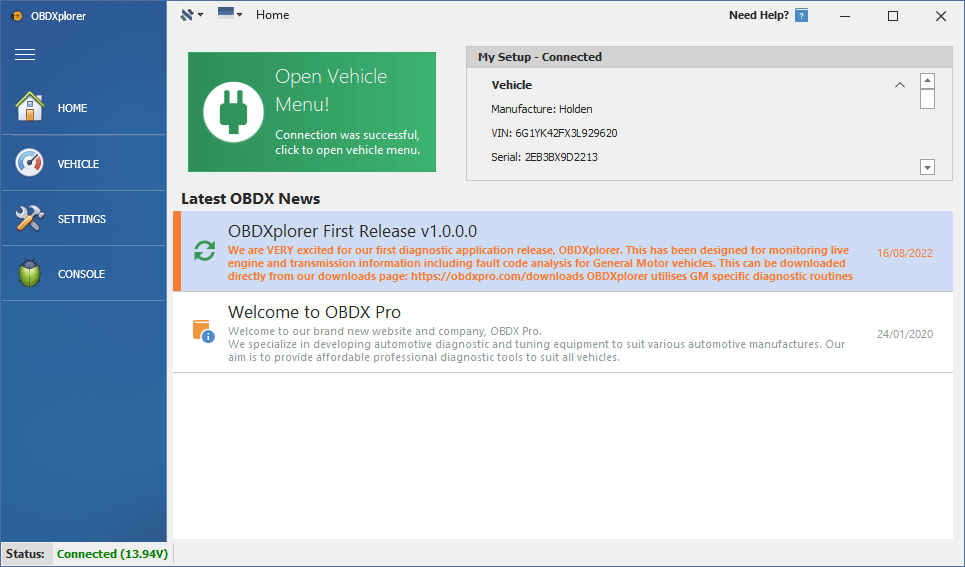The width and height of the screenshot is (965, 567).
Task: Open the OBDXplorer First Release v1.0.0.0 article
Action: (x=352, y=232)
